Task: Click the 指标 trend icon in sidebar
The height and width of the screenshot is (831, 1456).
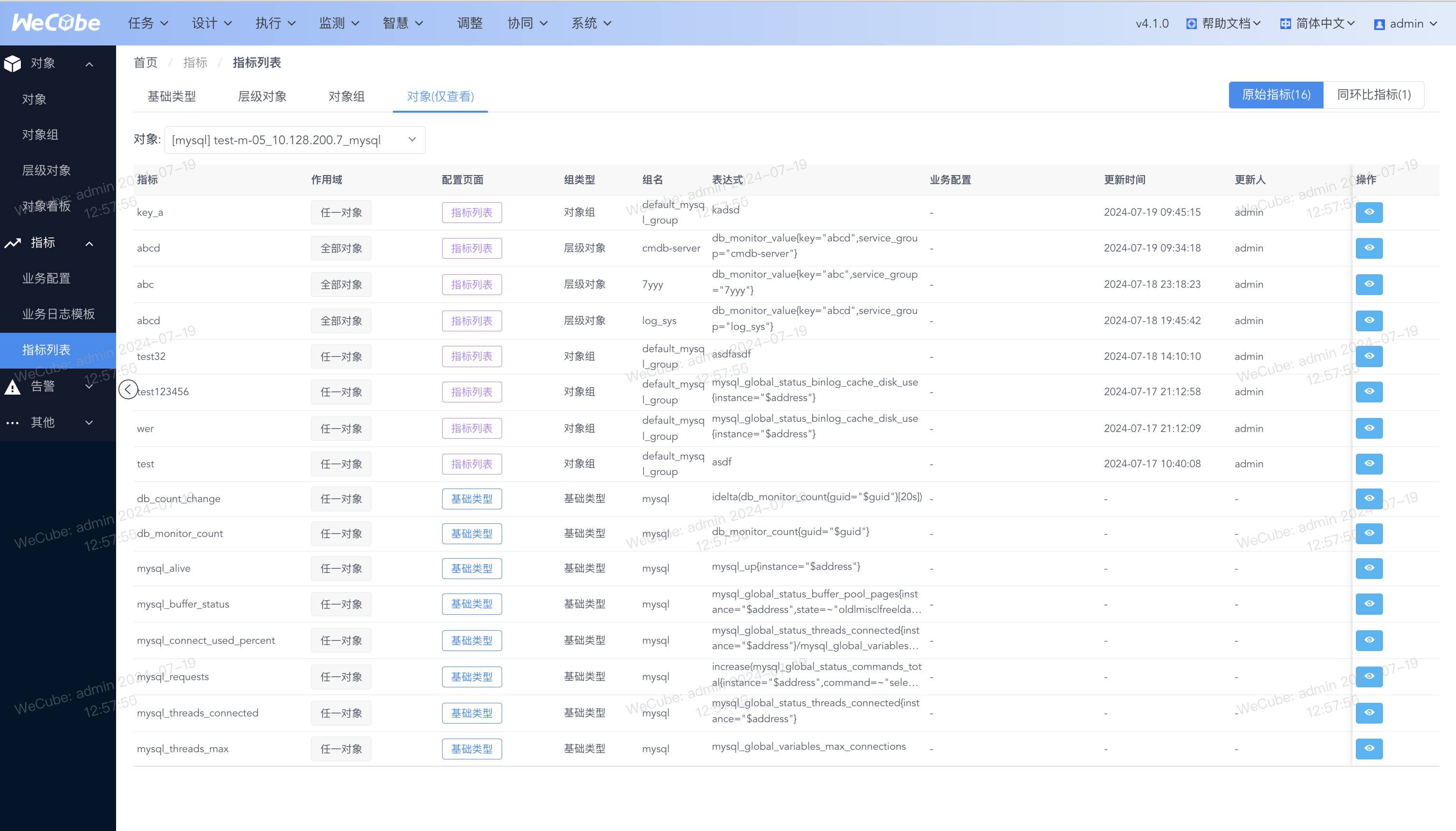Action: (x=13, y=243)
